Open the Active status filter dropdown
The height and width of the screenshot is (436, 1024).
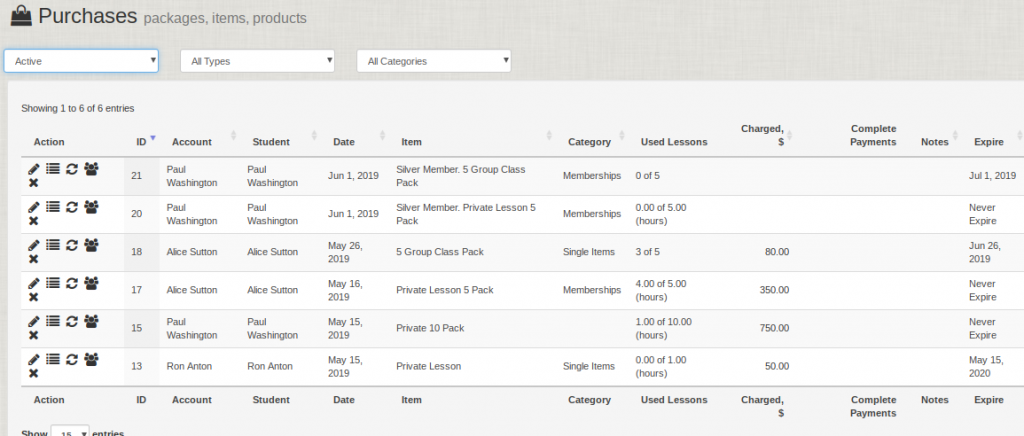[x=81, y=61]
